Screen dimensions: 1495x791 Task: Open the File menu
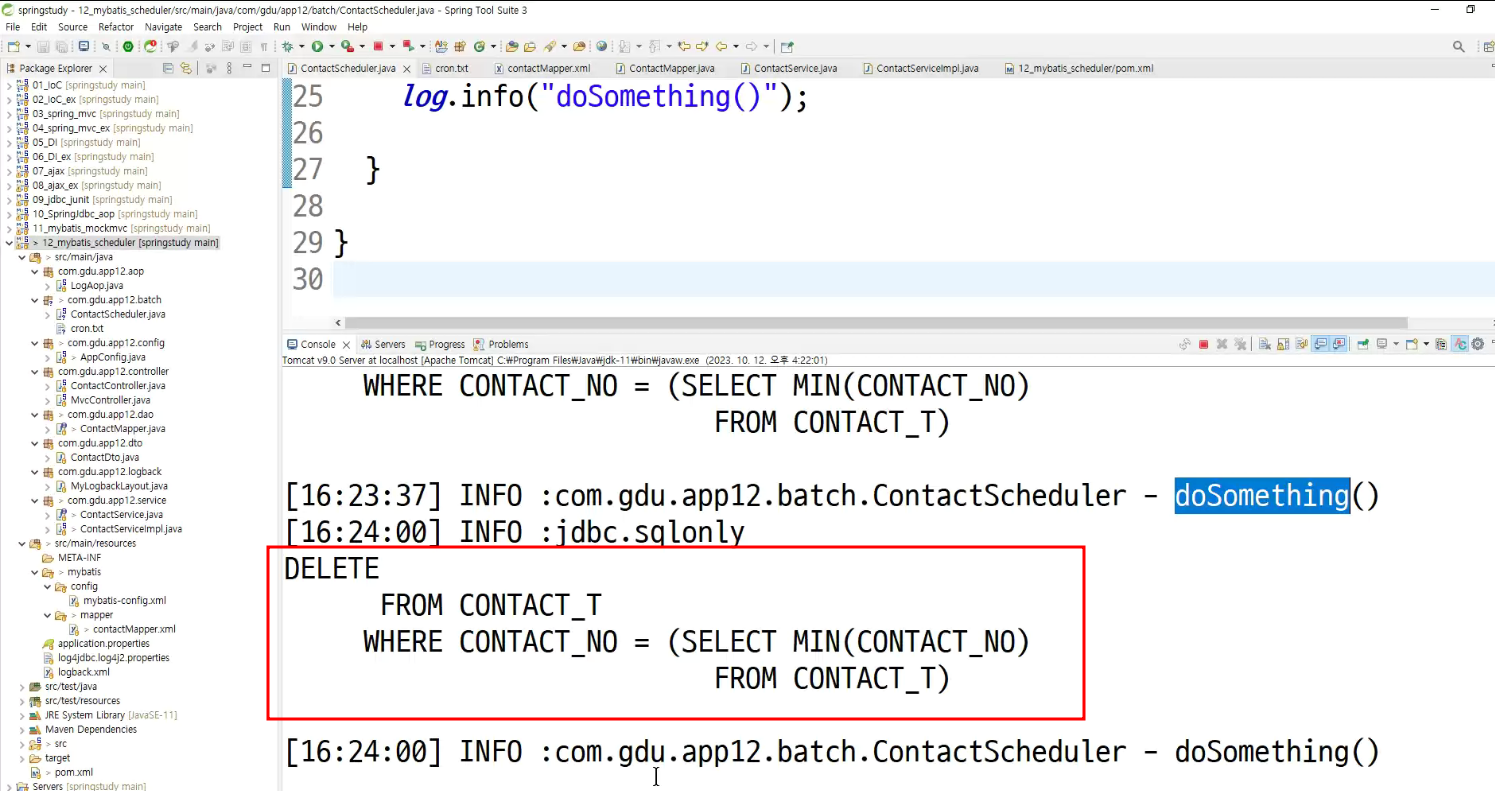12,27
